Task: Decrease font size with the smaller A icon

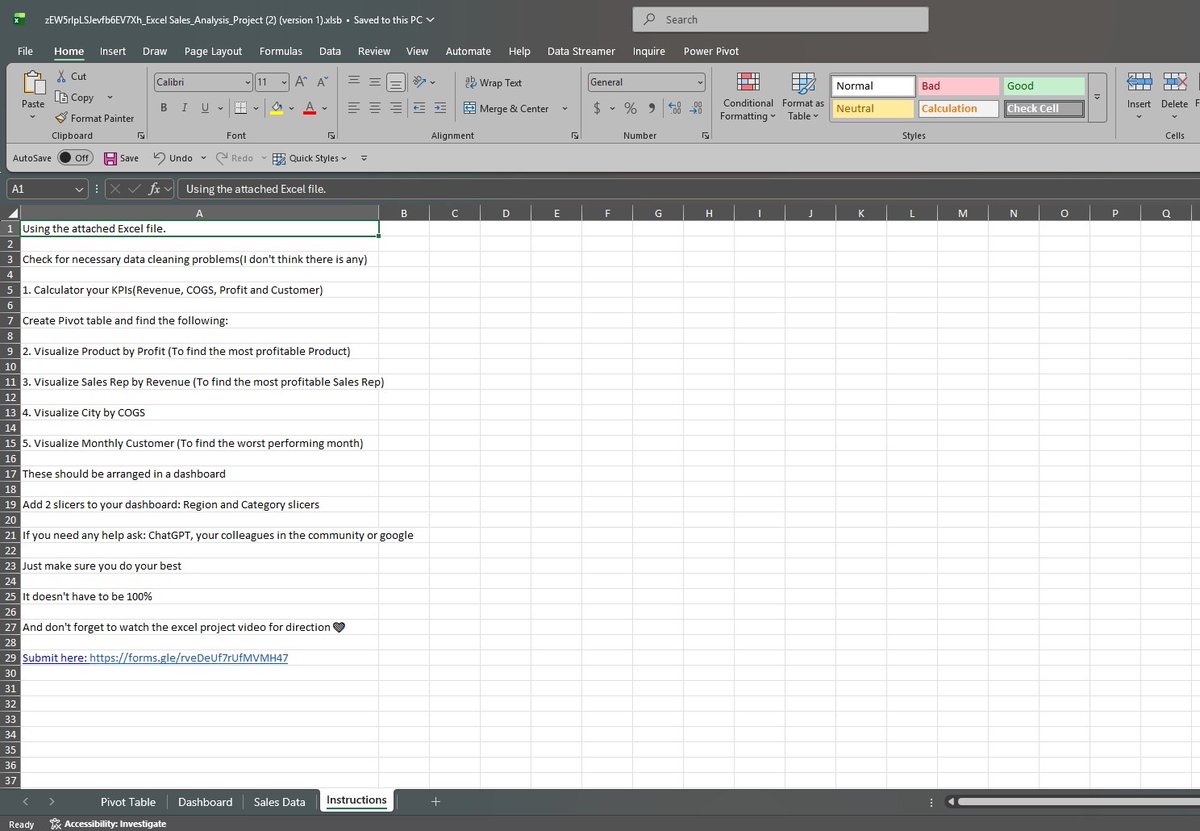Action: [324, 82]
